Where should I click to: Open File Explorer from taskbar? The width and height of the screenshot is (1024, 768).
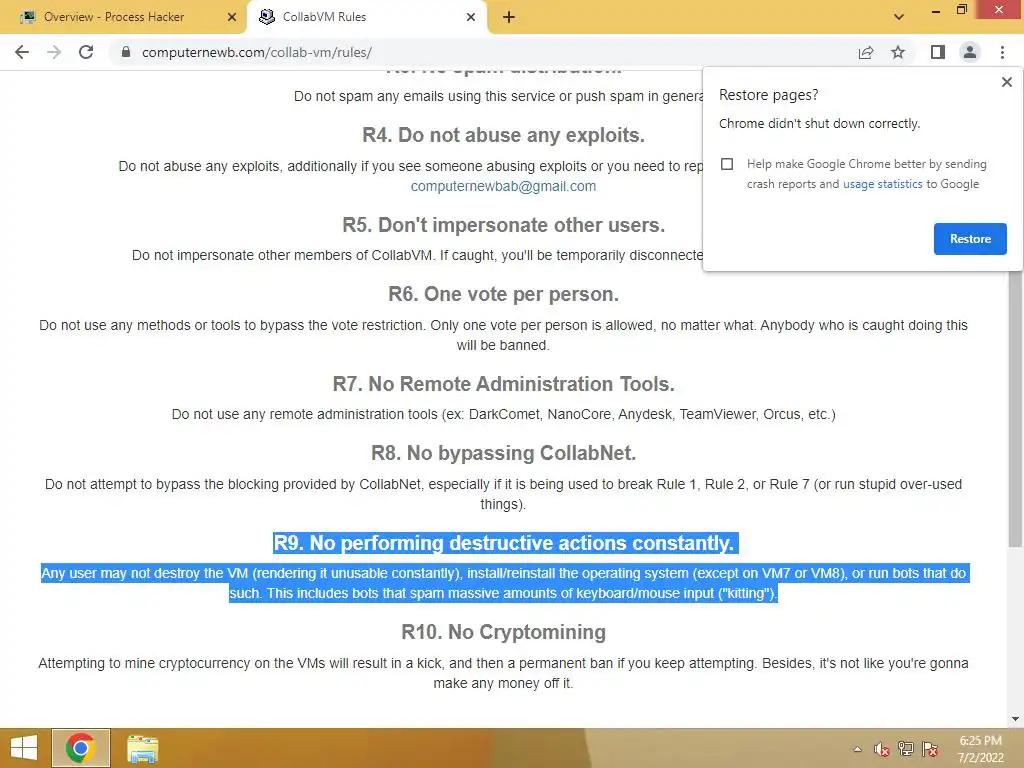tap(142, 749)
